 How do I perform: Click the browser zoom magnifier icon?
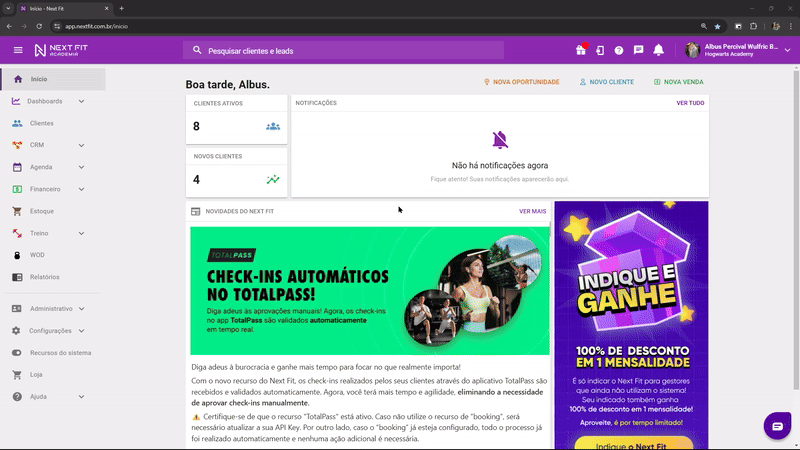[x=704, y=26]
